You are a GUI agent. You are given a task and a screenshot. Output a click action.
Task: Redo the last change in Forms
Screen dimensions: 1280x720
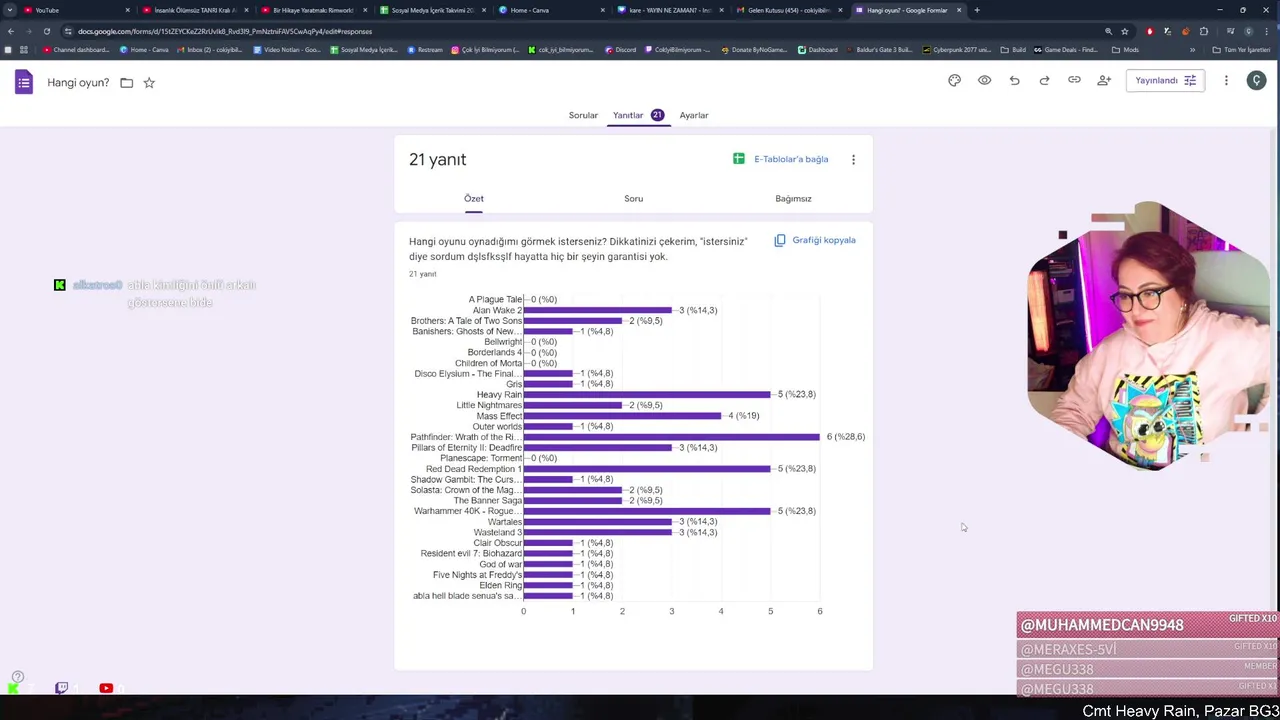[x=1044, y=80]
